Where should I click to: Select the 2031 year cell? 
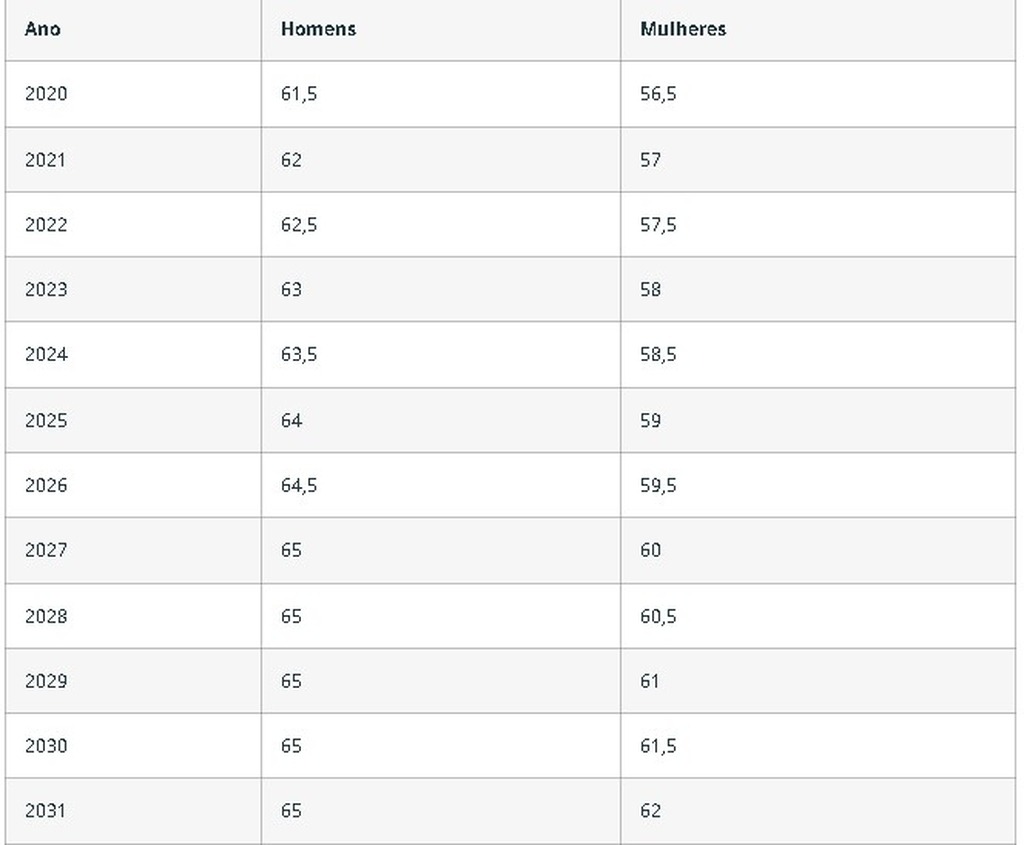[46, 811]
